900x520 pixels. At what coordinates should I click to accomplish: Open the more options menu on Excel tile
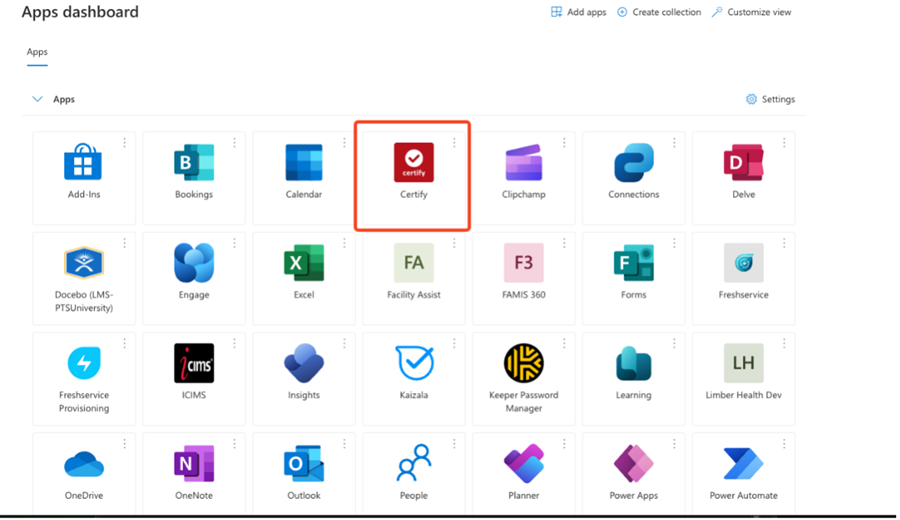tap(344, 243)
